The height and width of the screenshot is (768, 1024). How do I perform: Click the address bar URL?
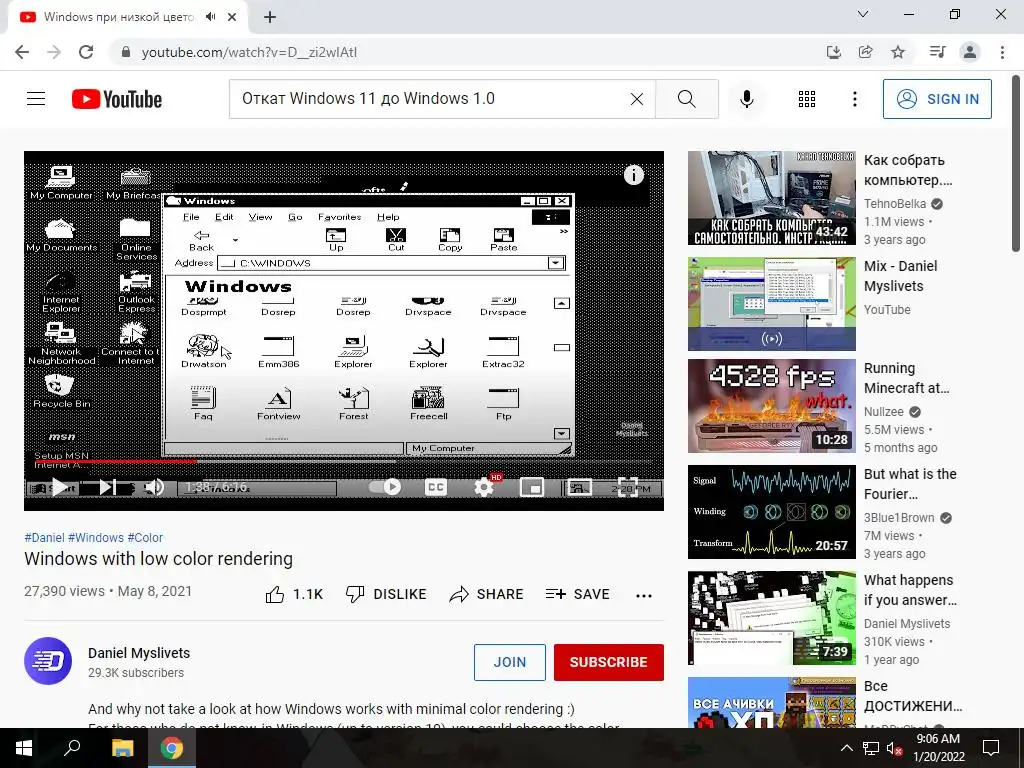pos(249,52)
